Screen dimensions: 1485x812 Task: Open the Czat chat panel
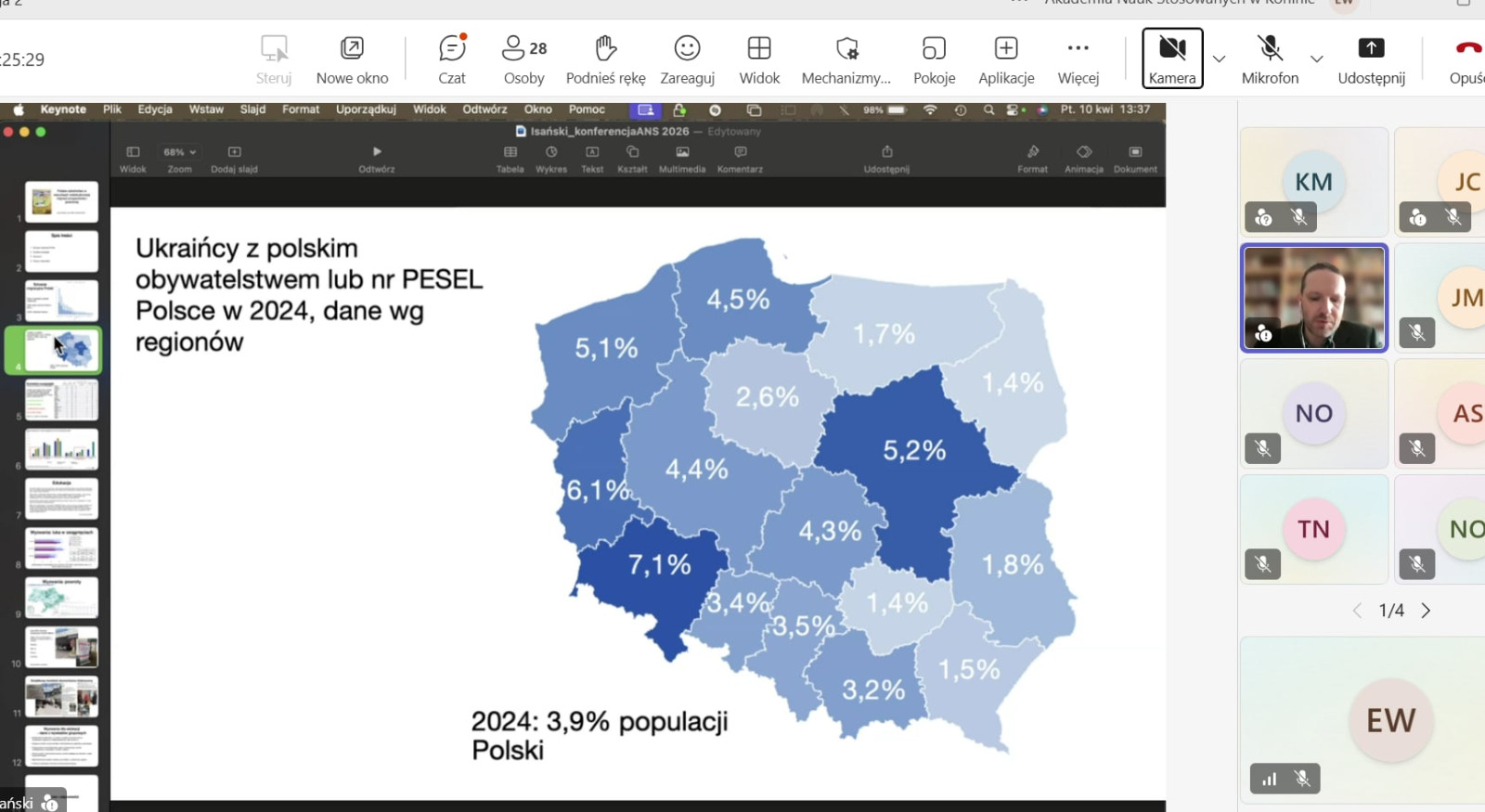click(x=452, y=58)
